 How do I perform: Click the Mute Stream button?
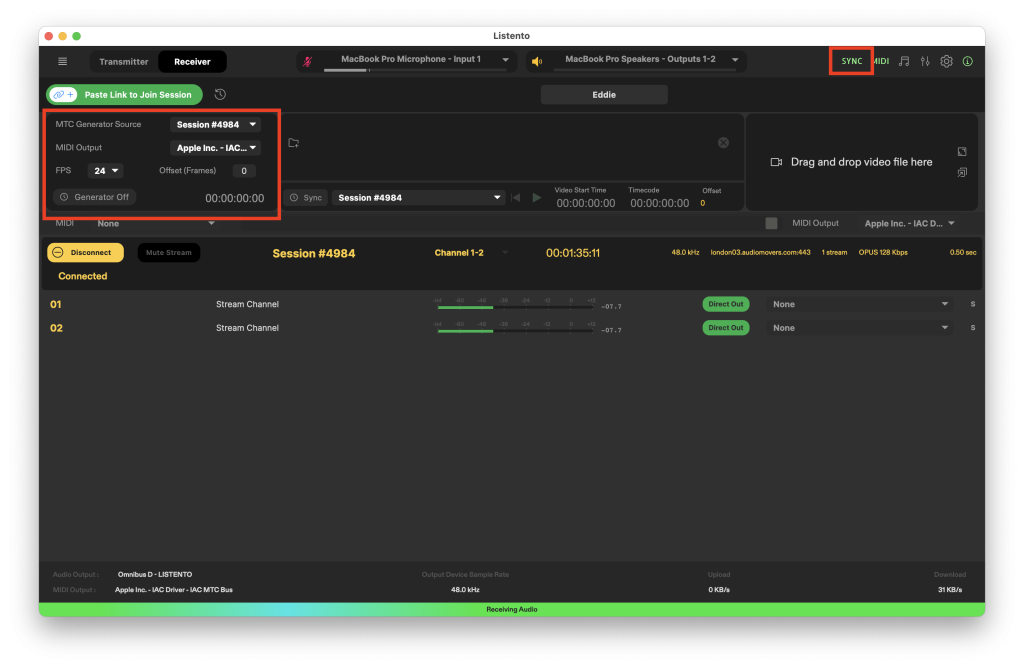click(168, 252)
